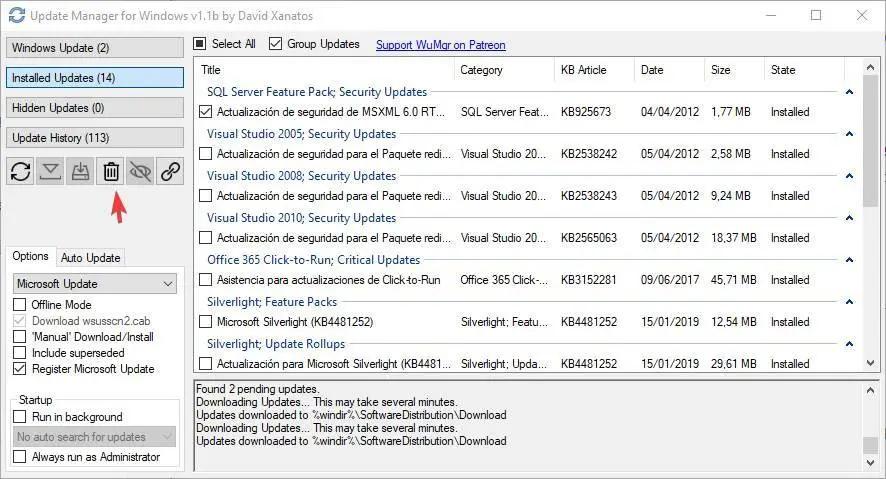
Task: Tick the Microsoft Silverlight KB4481252 update checkbox
Action: pyautogui.click(x=205, y=322)
